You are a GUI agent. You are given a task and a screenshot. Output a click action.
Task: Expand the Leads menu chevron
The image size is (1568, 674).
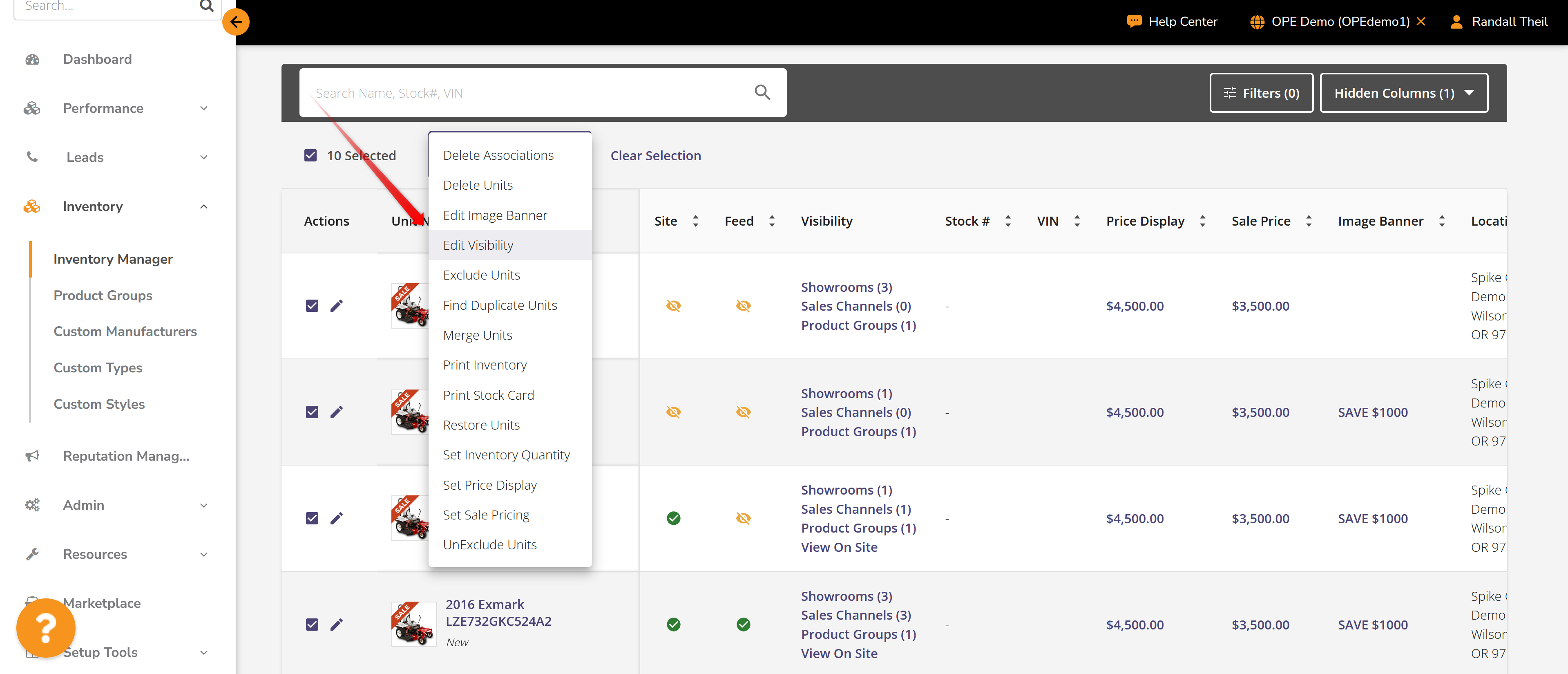point(204,157)
